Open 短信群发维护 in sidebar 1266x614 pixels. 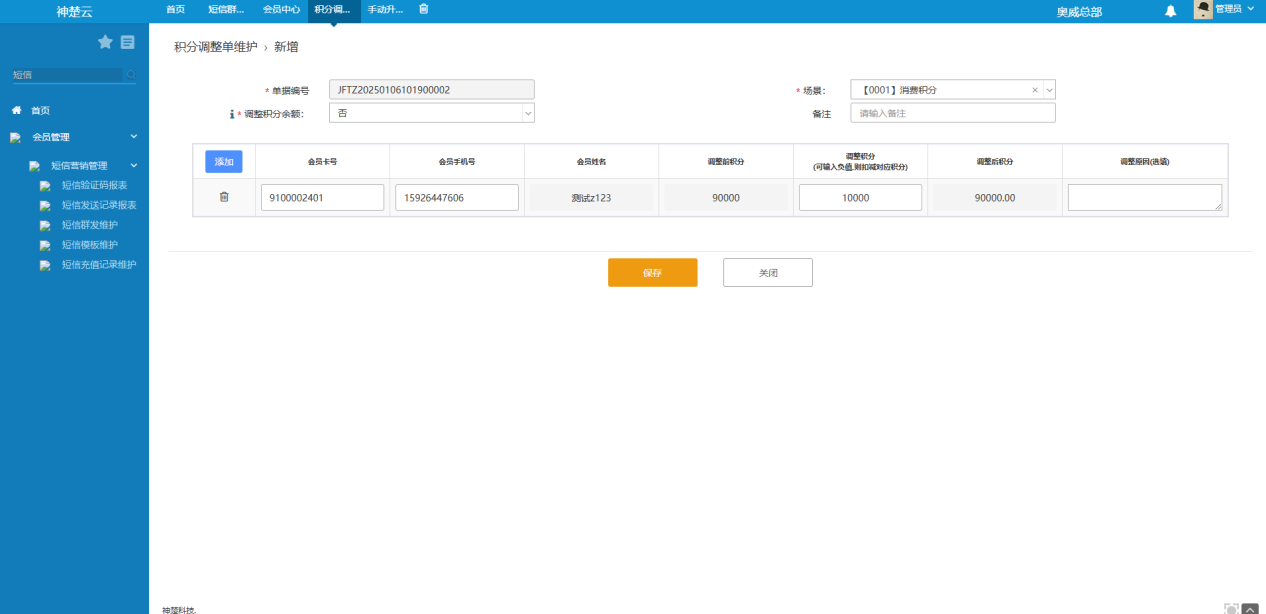coord(90,225)
